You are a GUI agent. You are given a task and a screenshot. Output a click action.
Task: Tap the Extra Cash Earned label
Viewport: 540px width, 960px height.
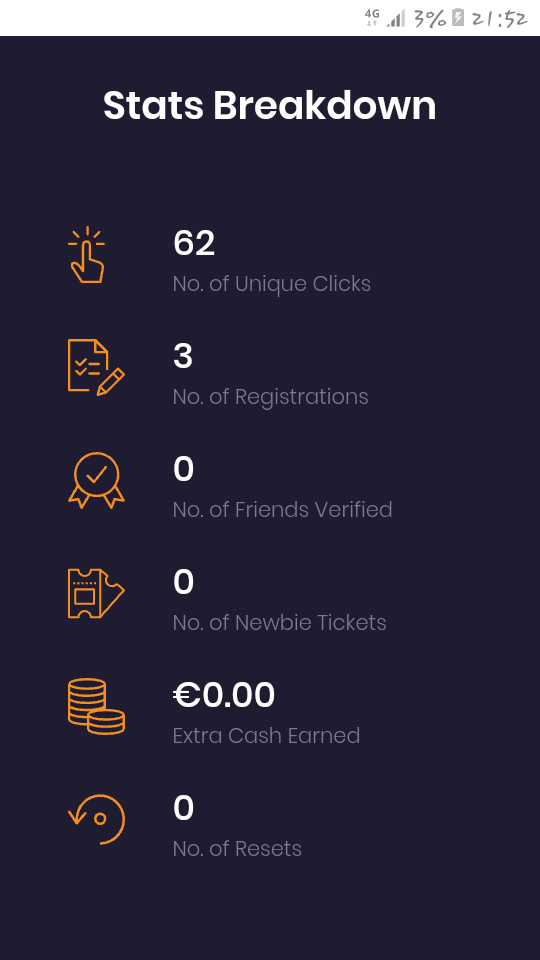pyautogui.click(x=266, y=735)
